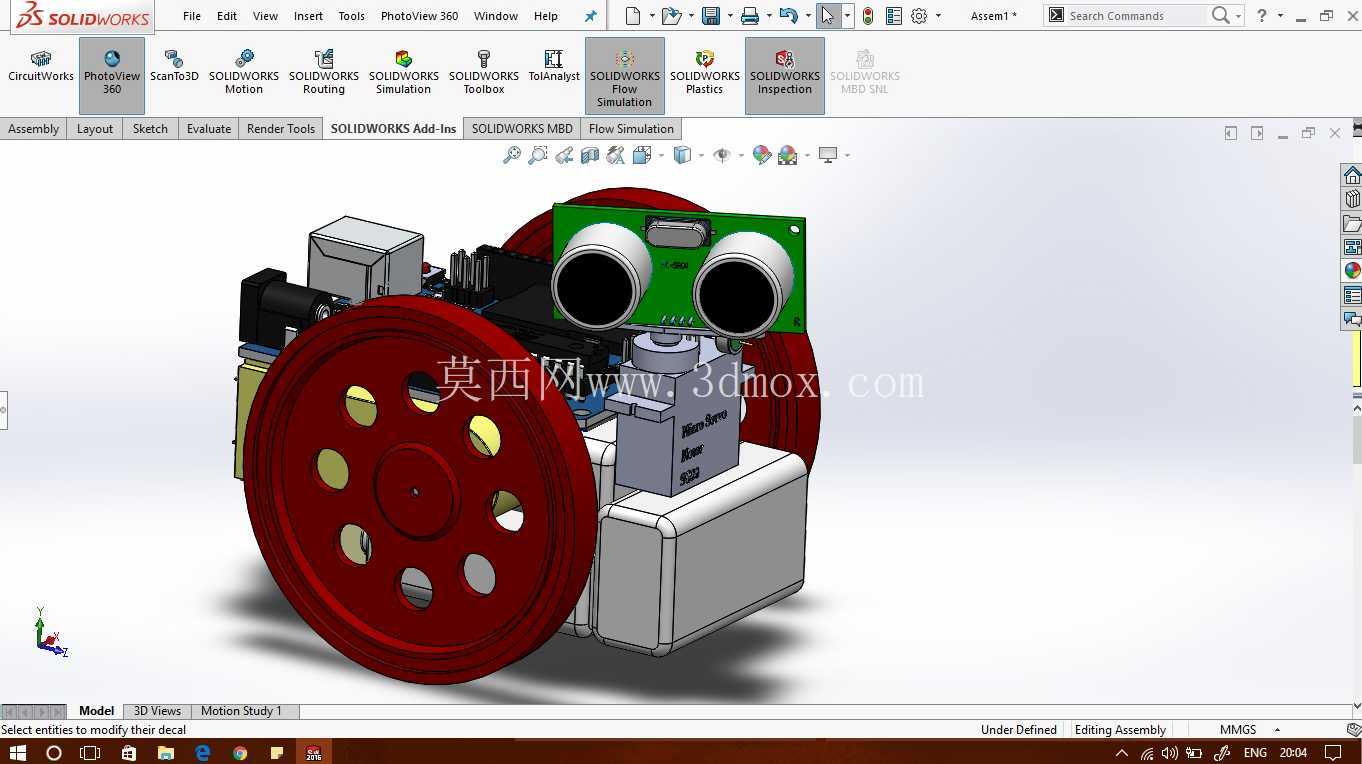
Task: Switch to the Render Tools tab
Action: pyautogui.click(x=281, y=128)
